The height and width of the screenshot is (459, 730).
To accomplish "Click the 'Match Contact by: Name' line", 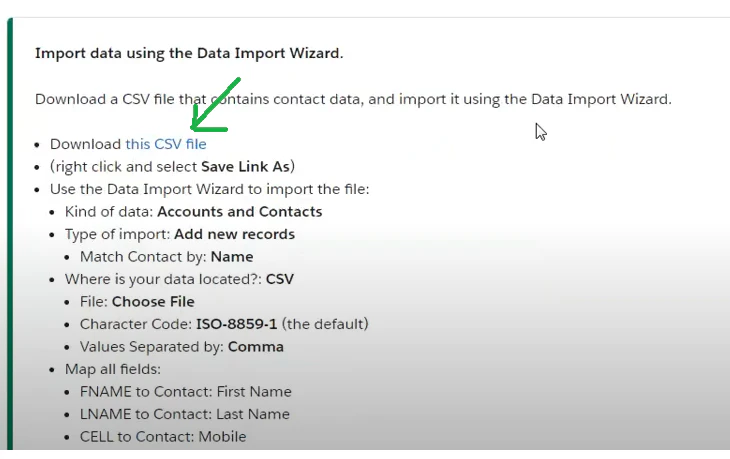I will pos(167,257).
